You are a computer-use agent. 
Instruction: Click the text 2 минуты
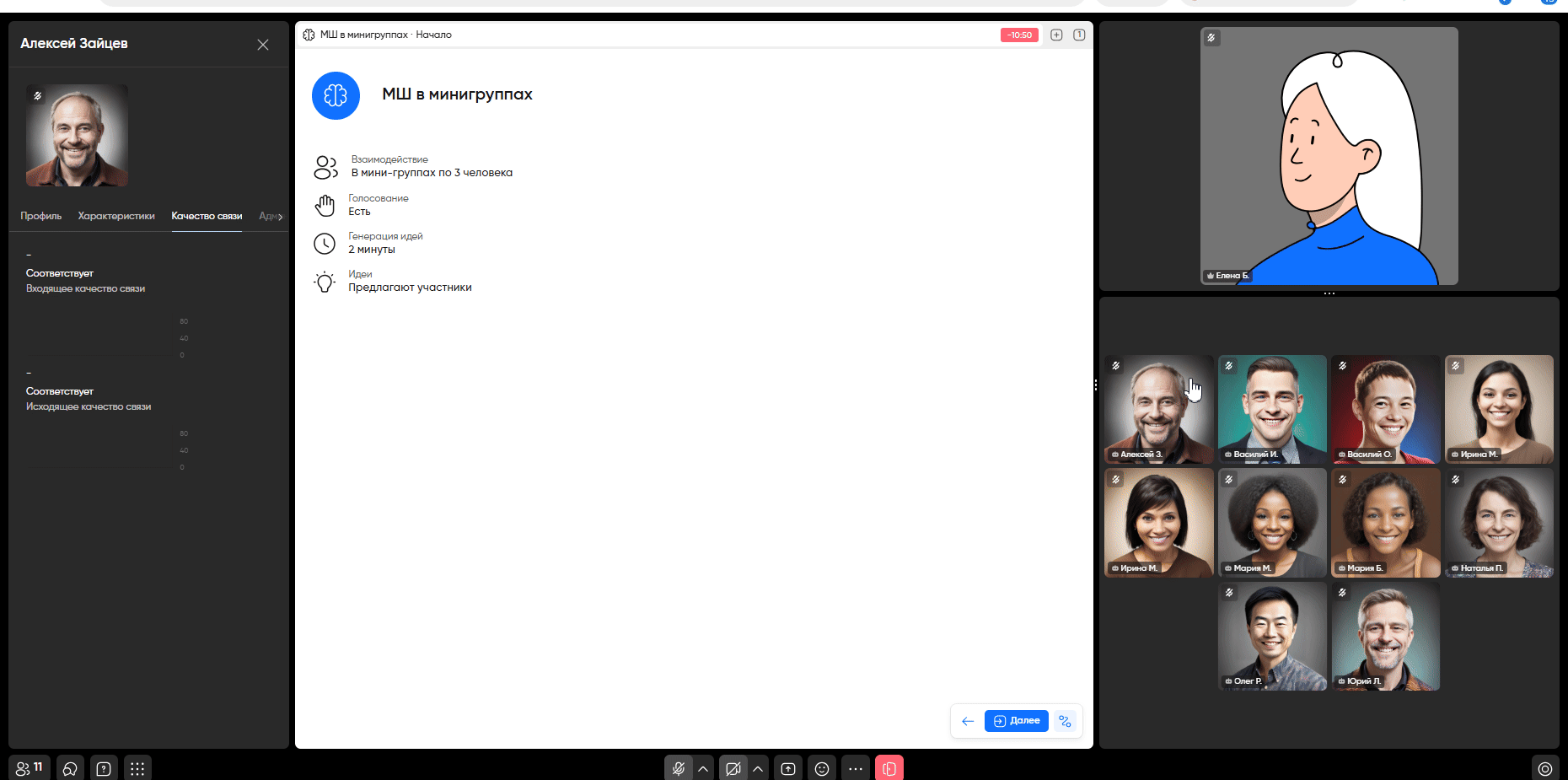(372, 250)
